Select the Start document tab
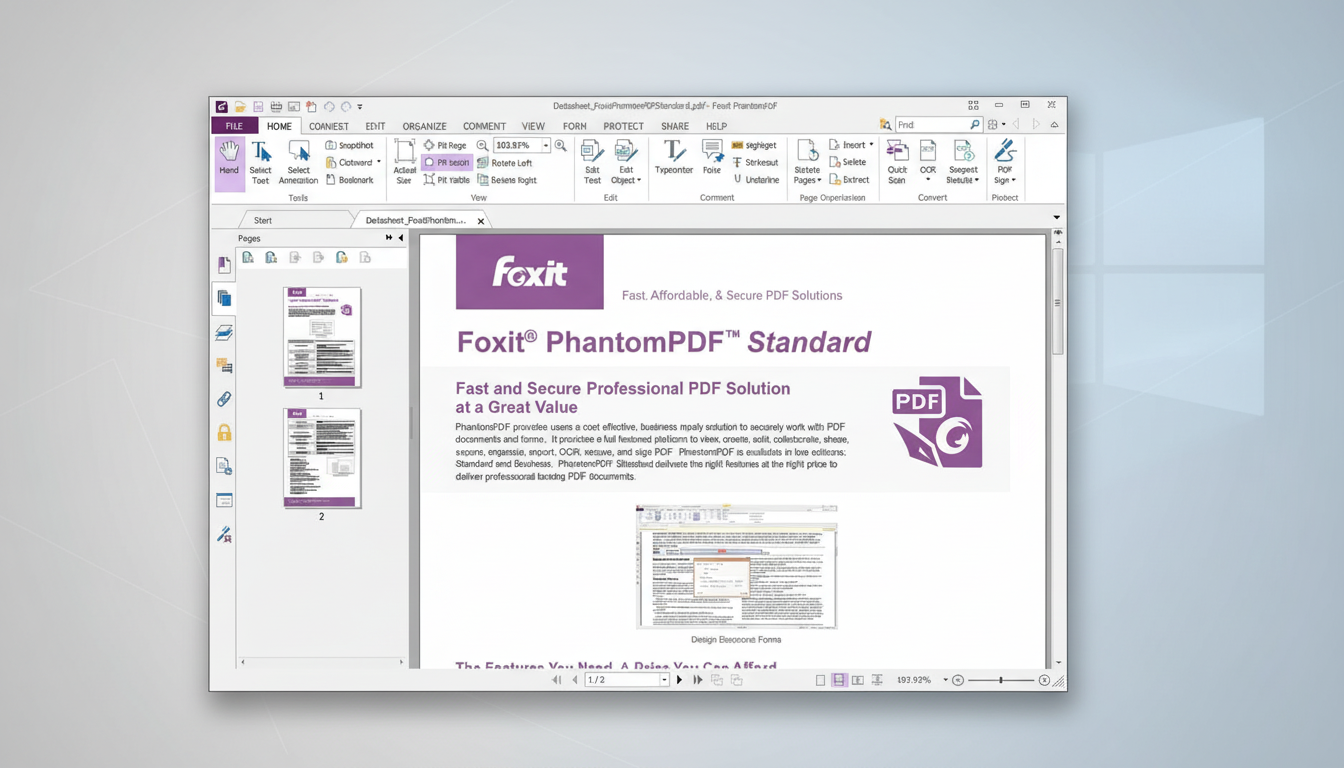The width and height of the screenshot is (1344, 768). (x=261, y=220)
